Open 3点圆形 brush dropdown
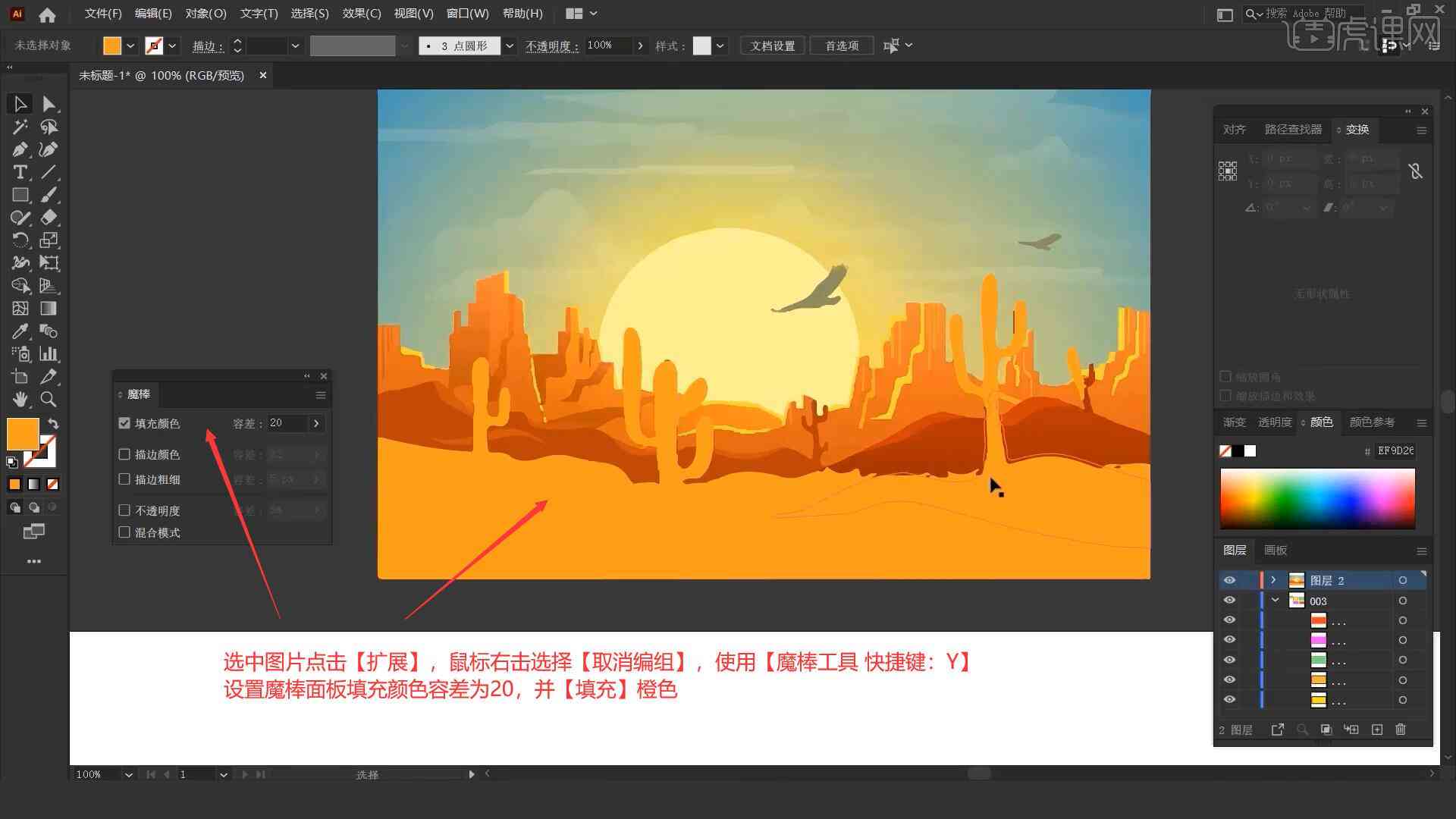Image resolution: width=1456 pixels, height=819 pixels. (511, 44)
